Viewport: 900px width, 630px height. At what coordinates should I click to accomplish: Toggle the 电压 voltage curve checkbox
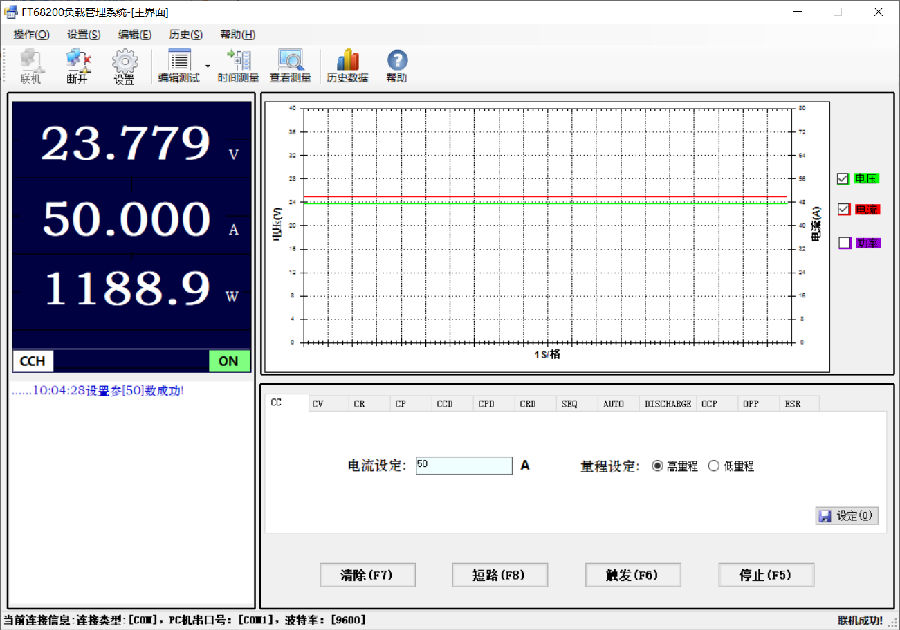point(842,178)
